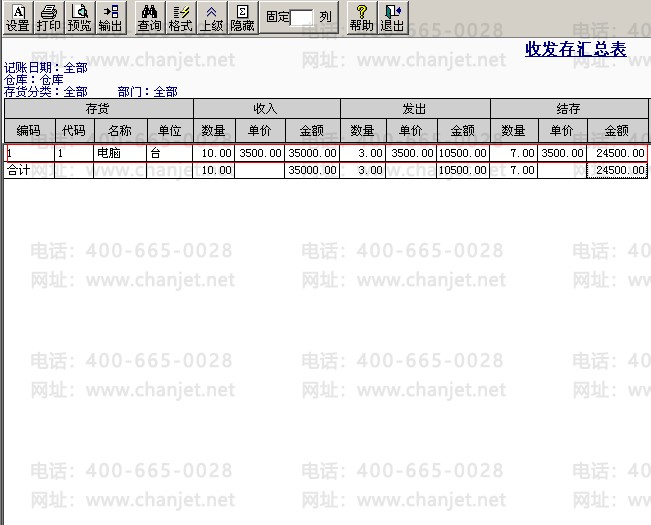This screenshot has height=525, width=651.
Task: Select 发出 quantity 3.00 in 电脑 row
Action: (362, 153)
